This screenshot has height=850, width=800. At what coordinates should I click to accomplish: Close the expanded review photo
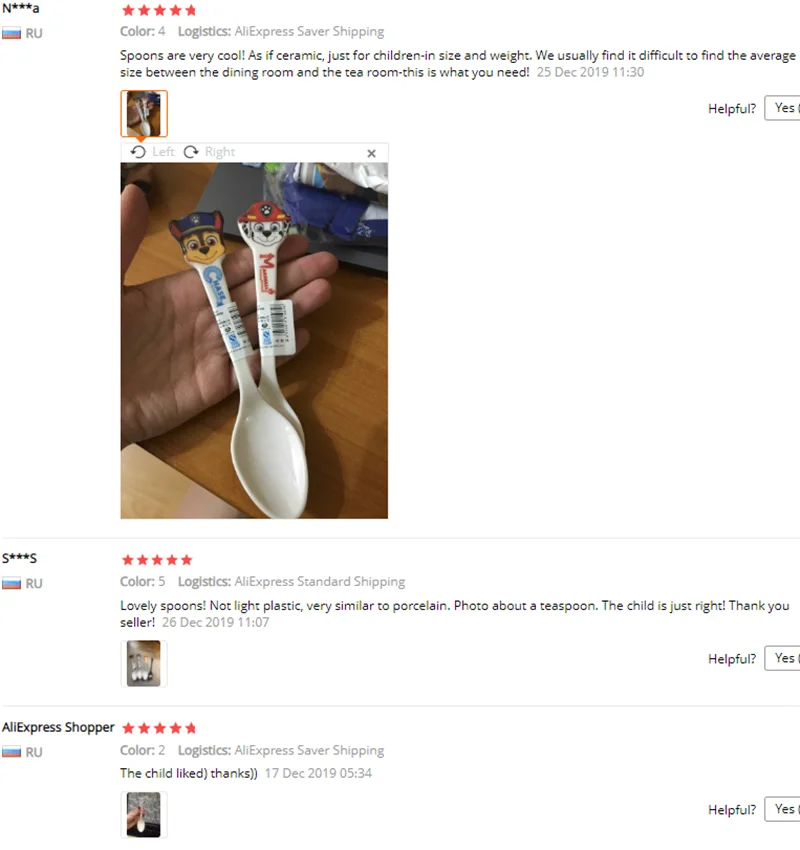tap(371, 153)
